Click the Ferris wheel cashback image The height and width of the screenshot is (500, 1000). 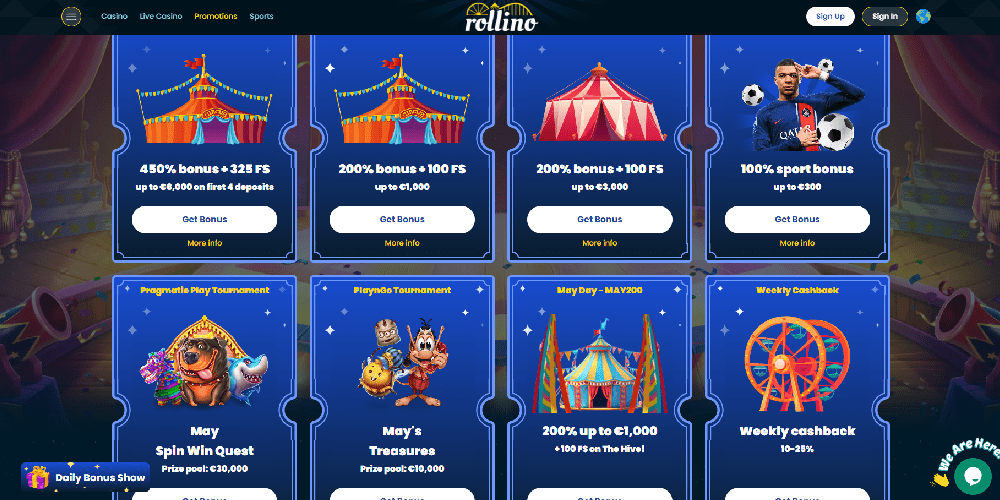tap(797, 364)
